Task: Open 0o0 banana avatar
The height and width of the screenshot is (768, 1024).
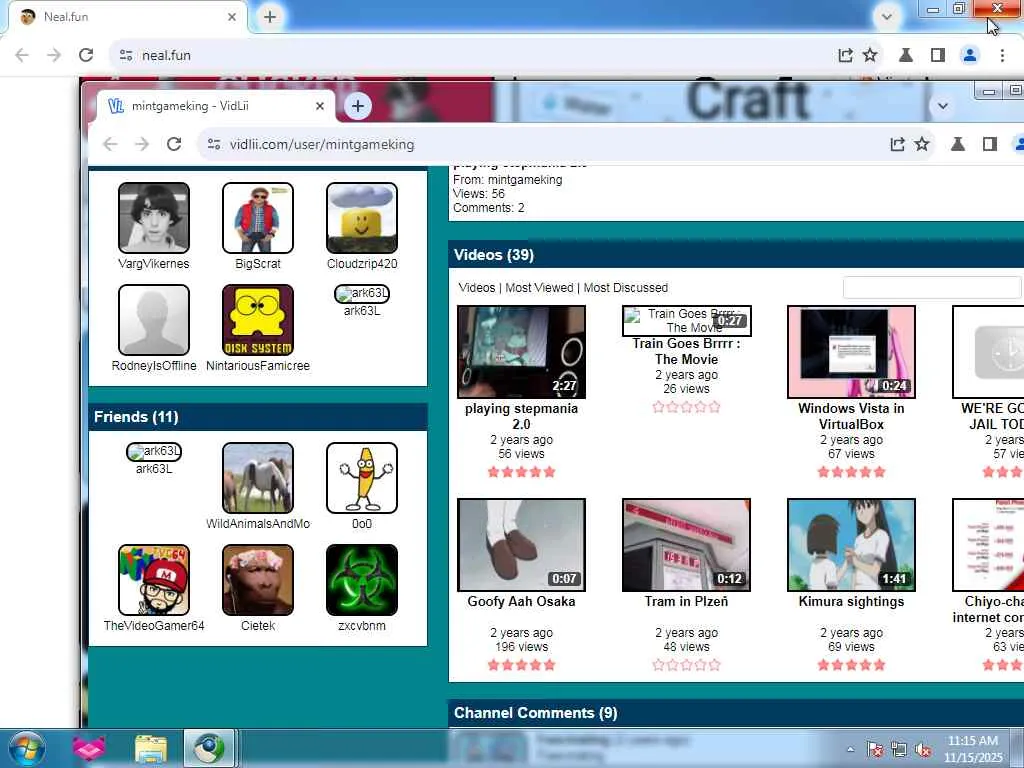Action: click(362, 478)
